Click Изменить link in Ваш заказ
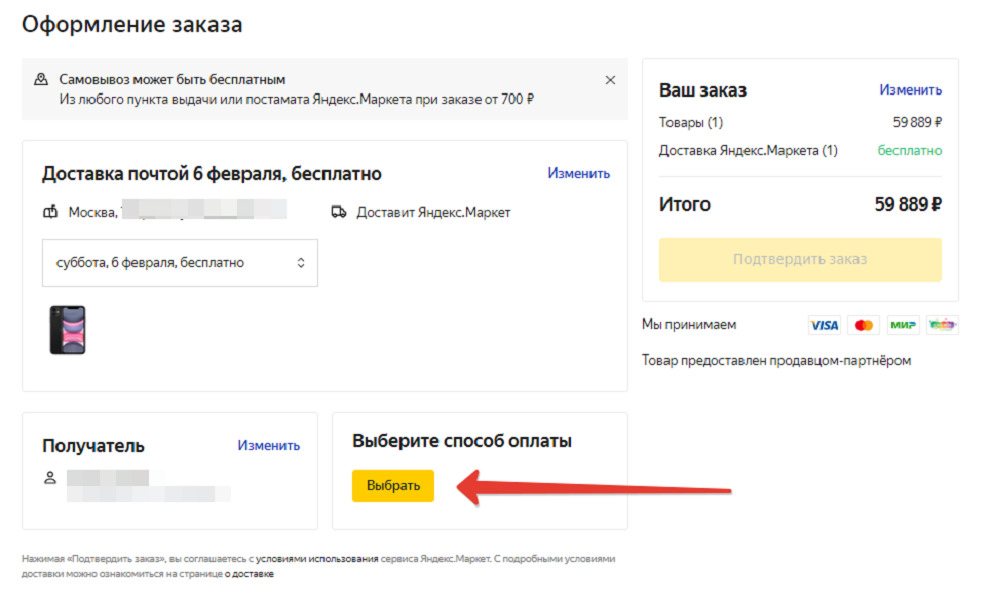The width and height of the screenshot is (992, 600). 910,90
